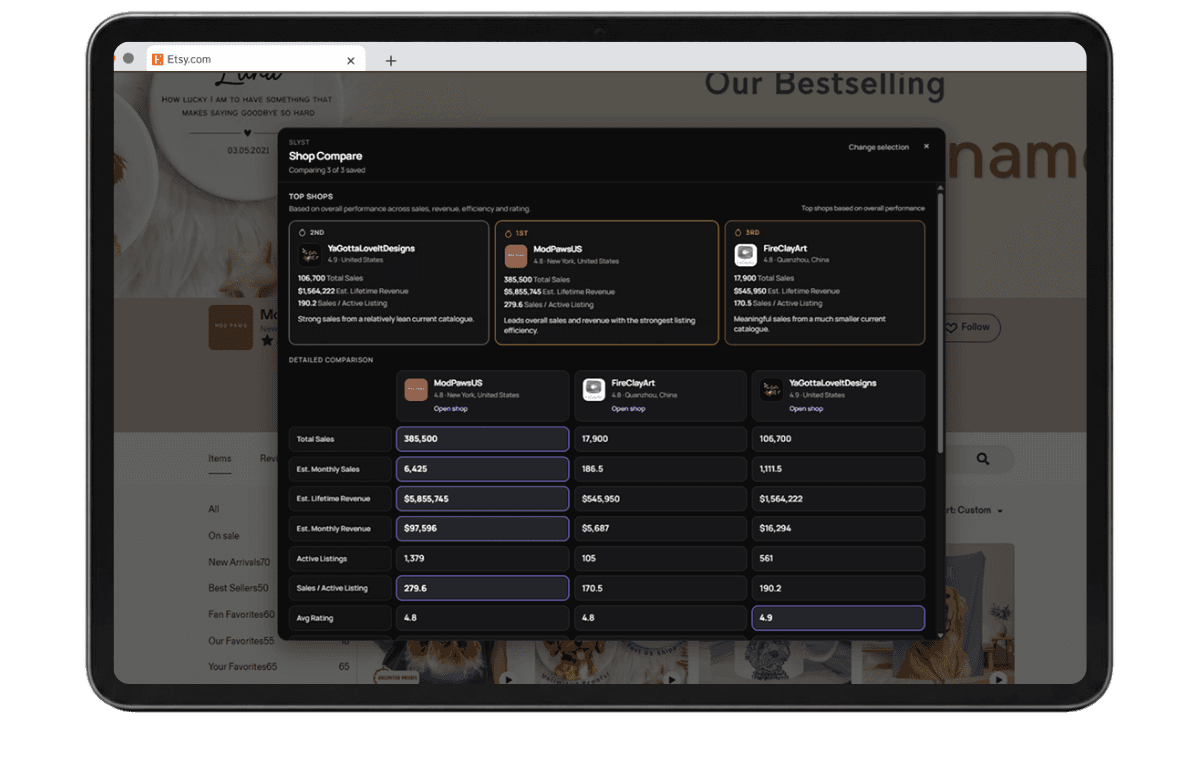This screenshot has height=760, width=1200.
Task: Click the $16,294 monthly revenue cell
Action: click(x=838, y=529)
